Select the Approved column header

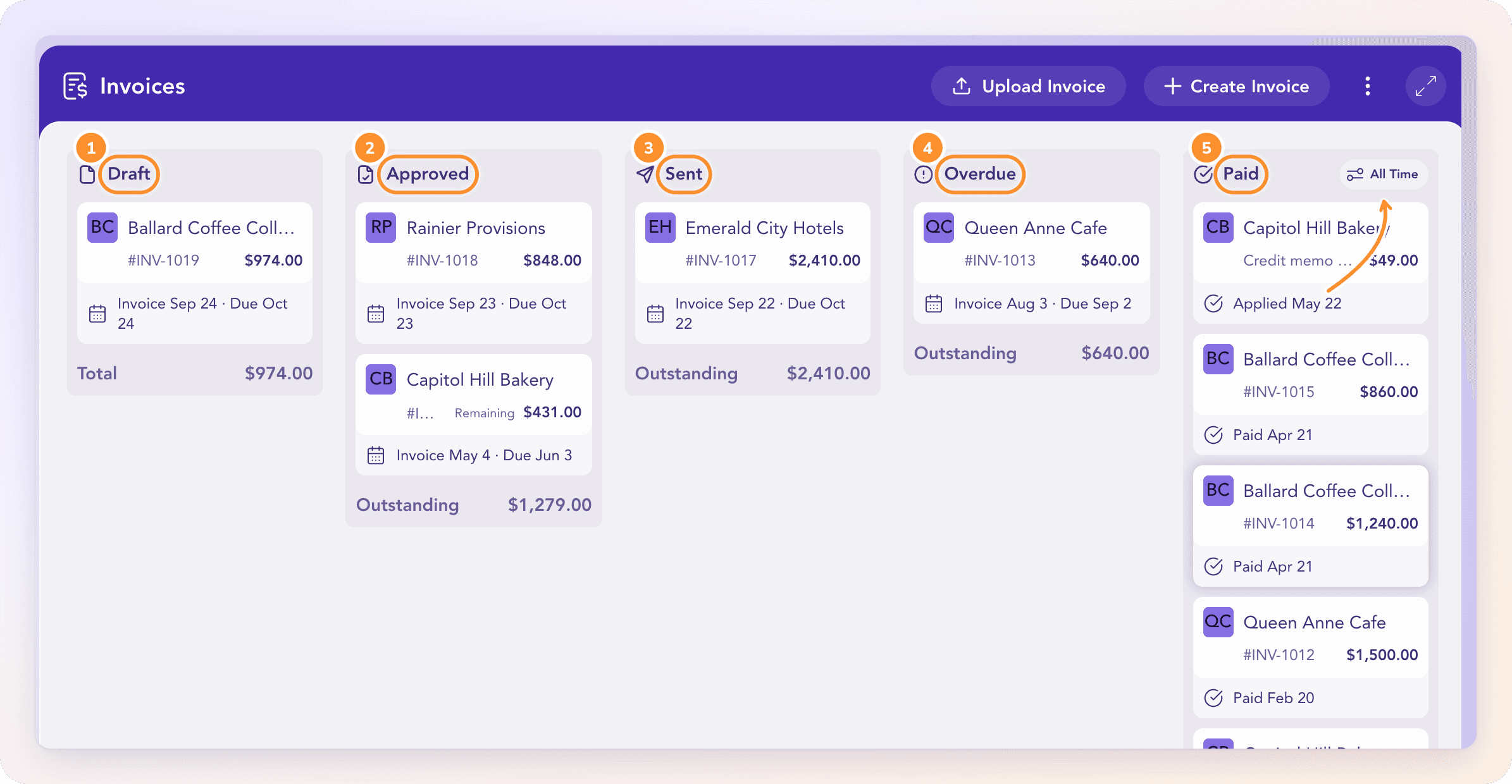tap(428, 174)
